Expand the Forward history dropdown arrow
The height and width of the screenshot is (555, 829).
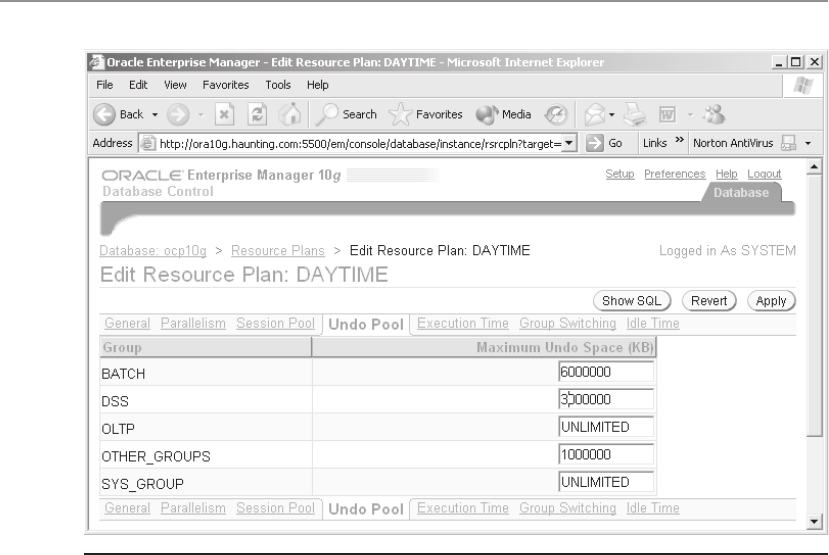[x=201, y=115]
